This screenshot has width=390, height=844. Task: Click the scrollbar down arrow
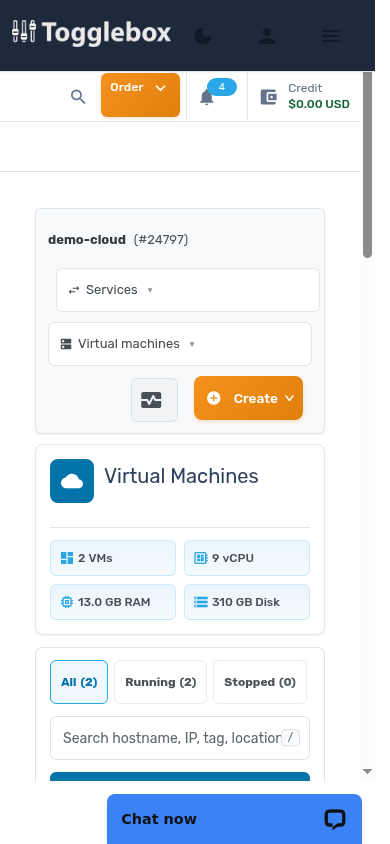click(367, 771)
